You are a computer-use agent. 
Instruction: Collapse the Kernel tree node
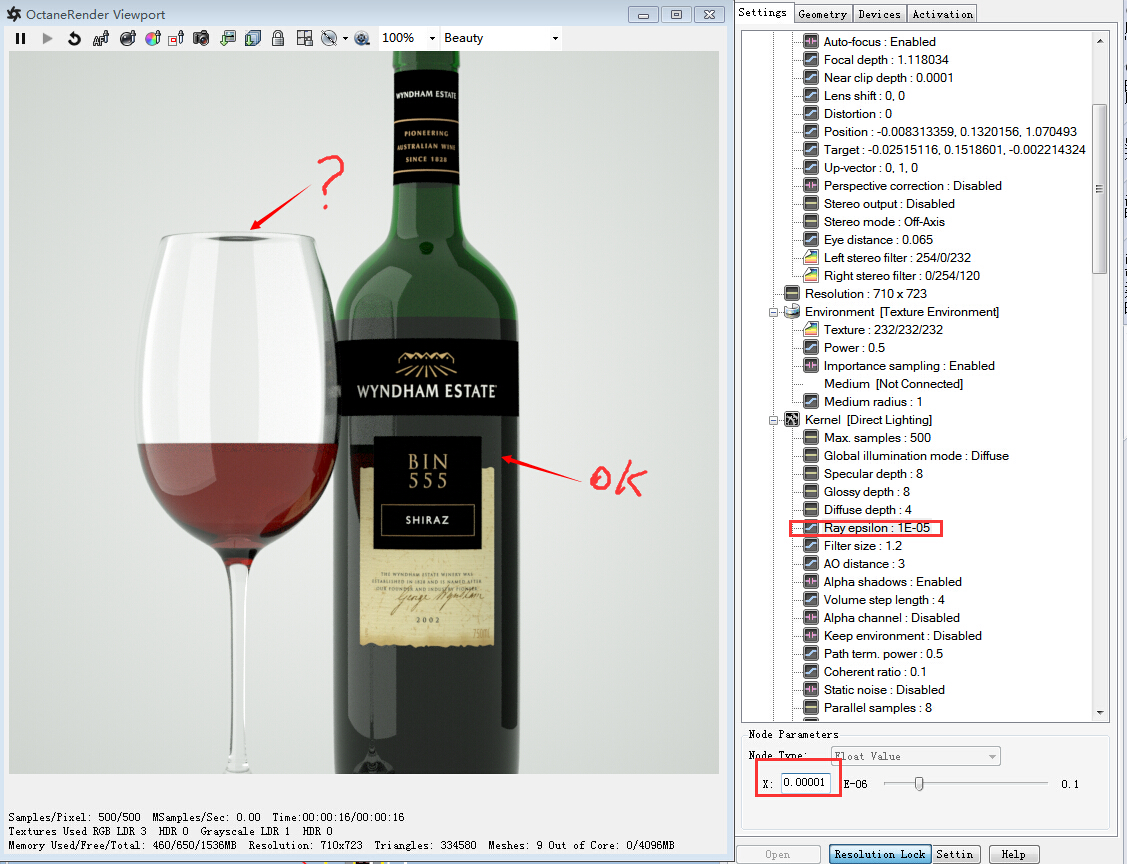coord(774,420)
